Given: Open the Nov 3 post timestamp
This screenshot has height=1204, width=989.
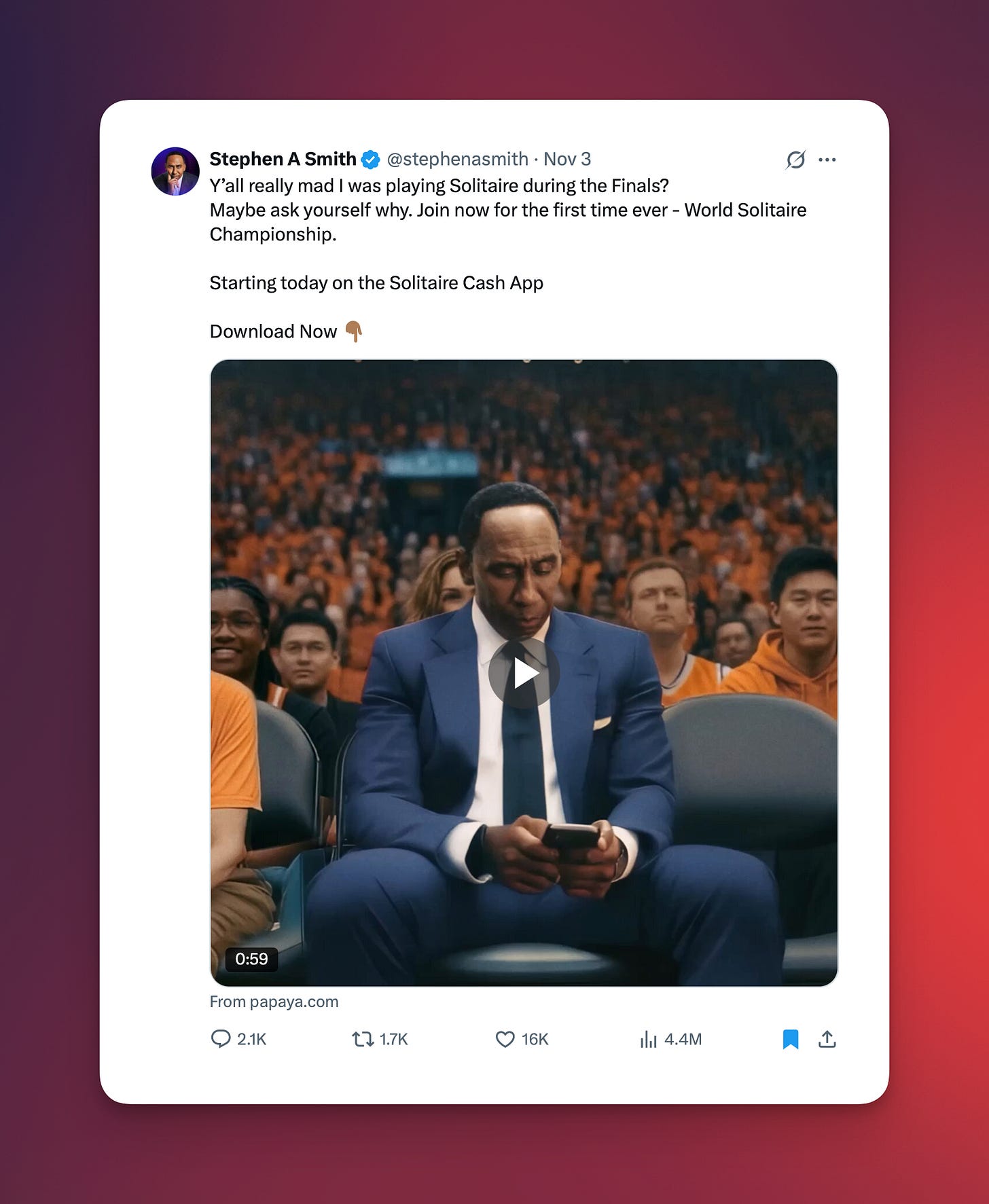Looking at the screenshot, I should 567,159.
